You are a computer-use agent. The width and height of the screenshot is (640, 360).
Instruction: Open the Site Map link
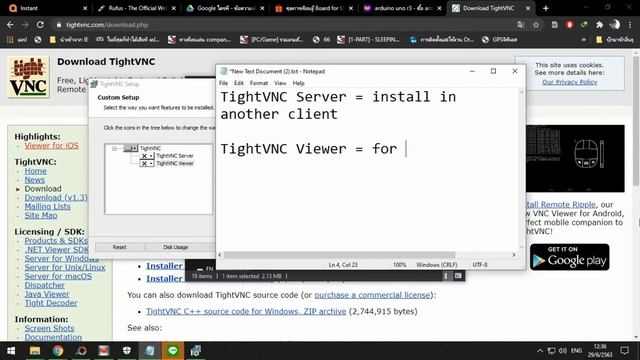[x=41, y=216]
